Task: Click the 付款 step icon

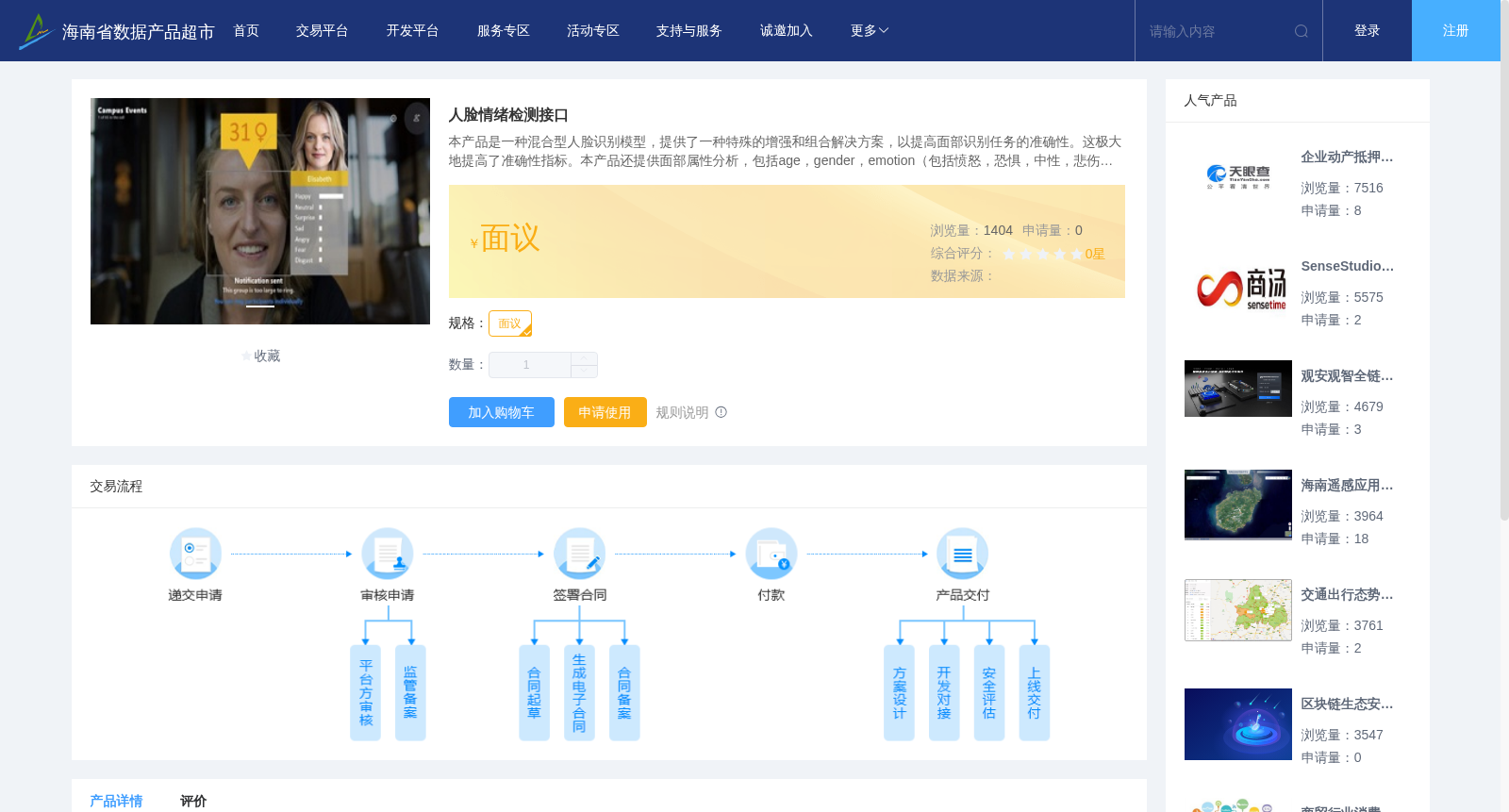Action: 771,554
